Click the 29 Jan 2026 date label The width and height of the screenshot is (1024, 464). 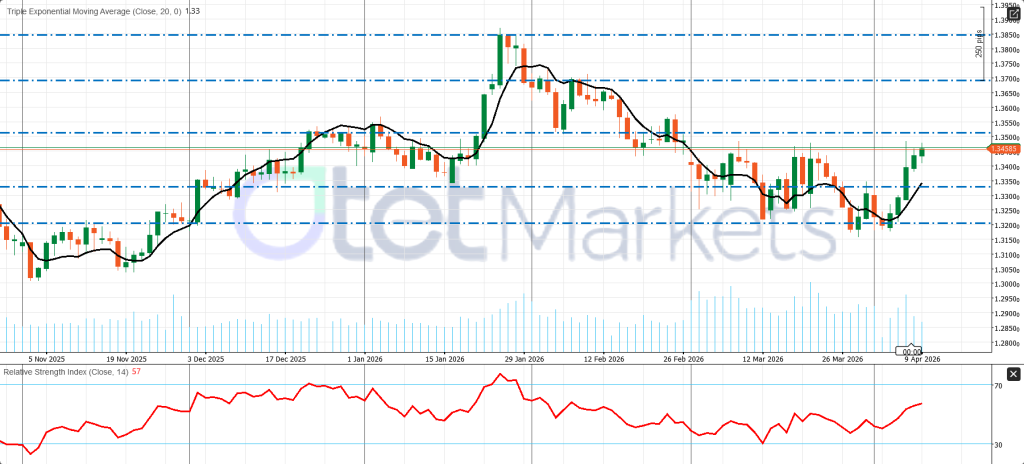pyautogui.click(x=523, y=359)
